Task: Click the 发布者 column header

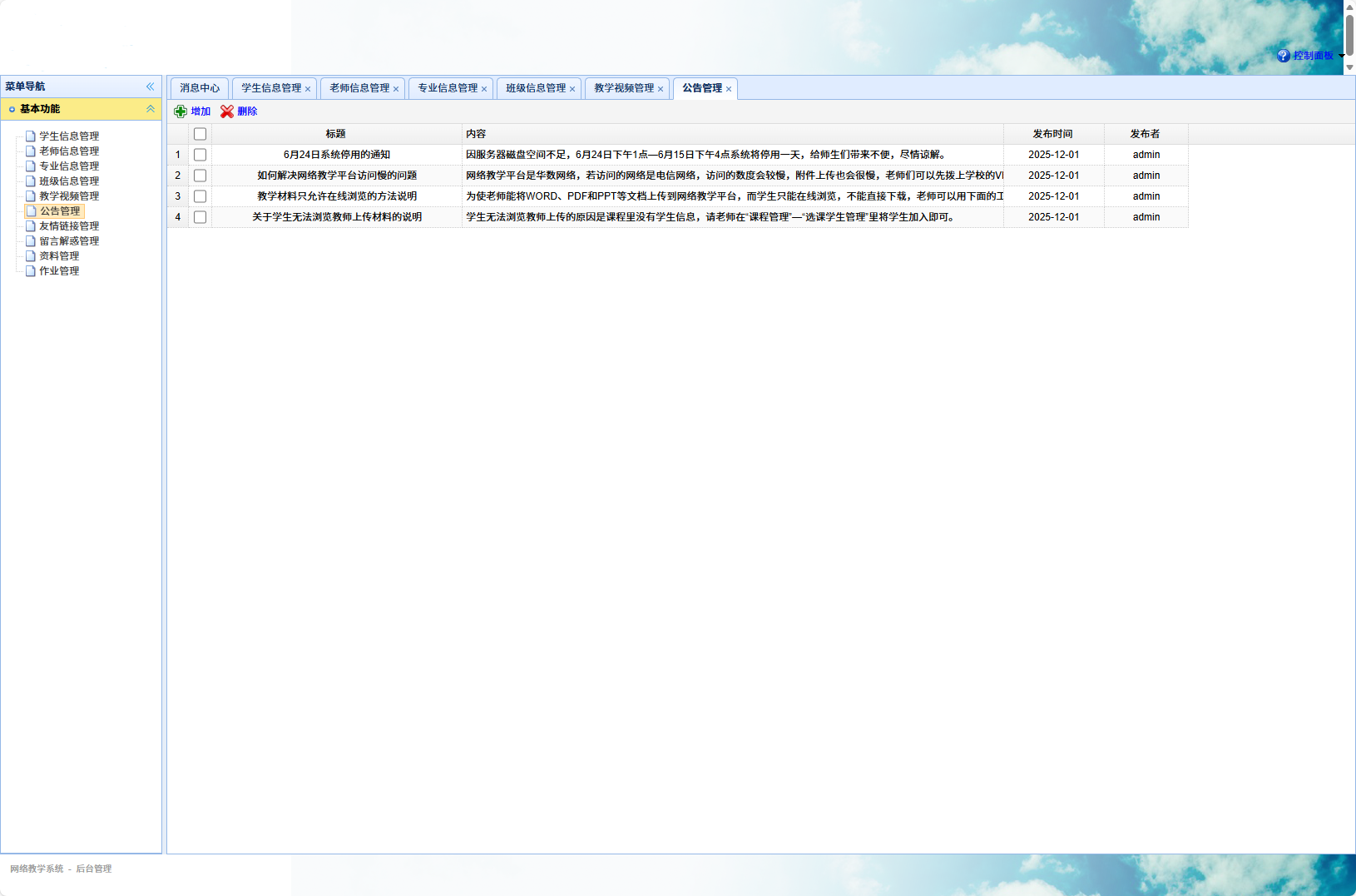Action: 1146,134
